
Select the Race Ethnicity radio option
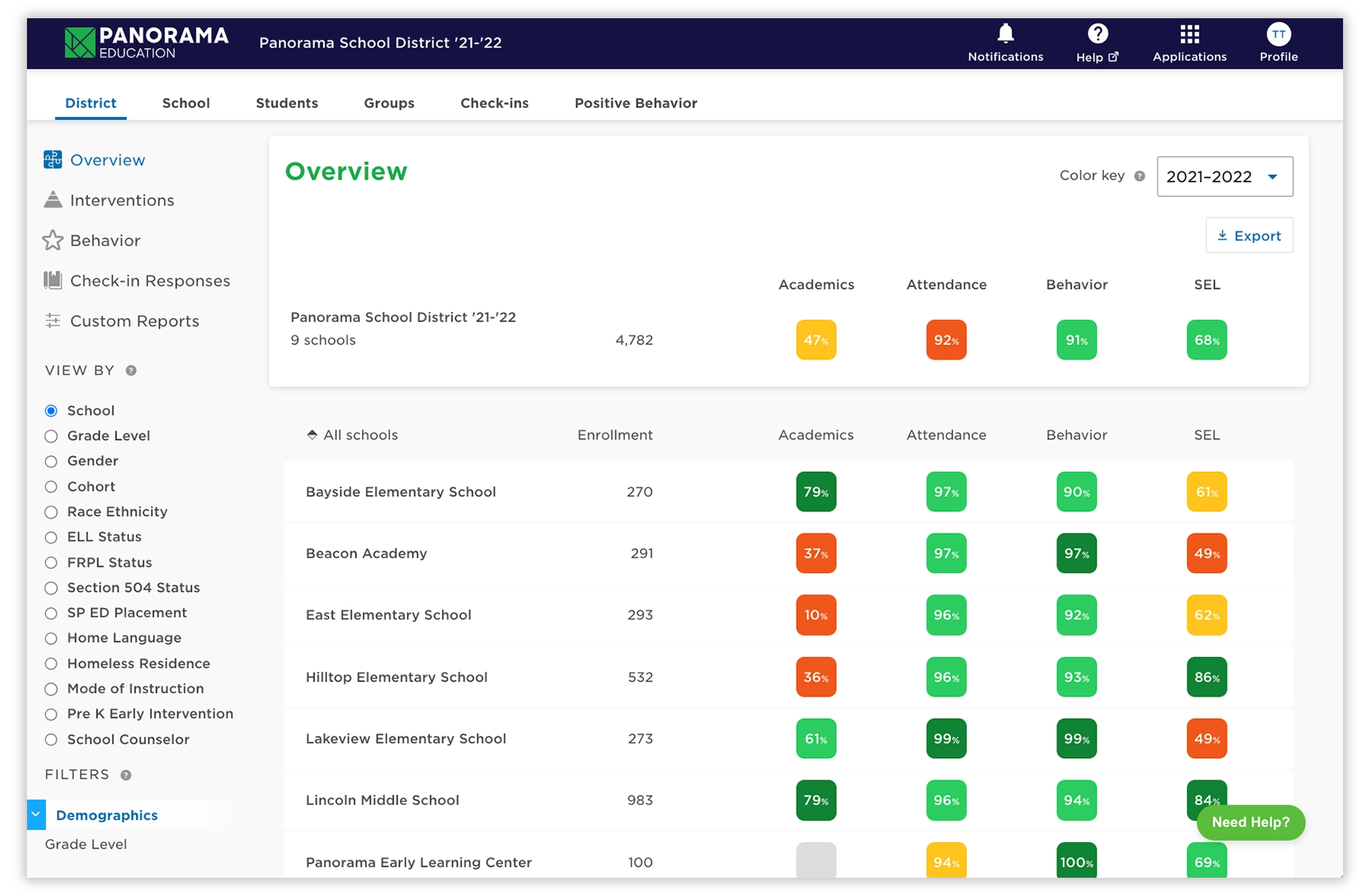tap(51, 512)
